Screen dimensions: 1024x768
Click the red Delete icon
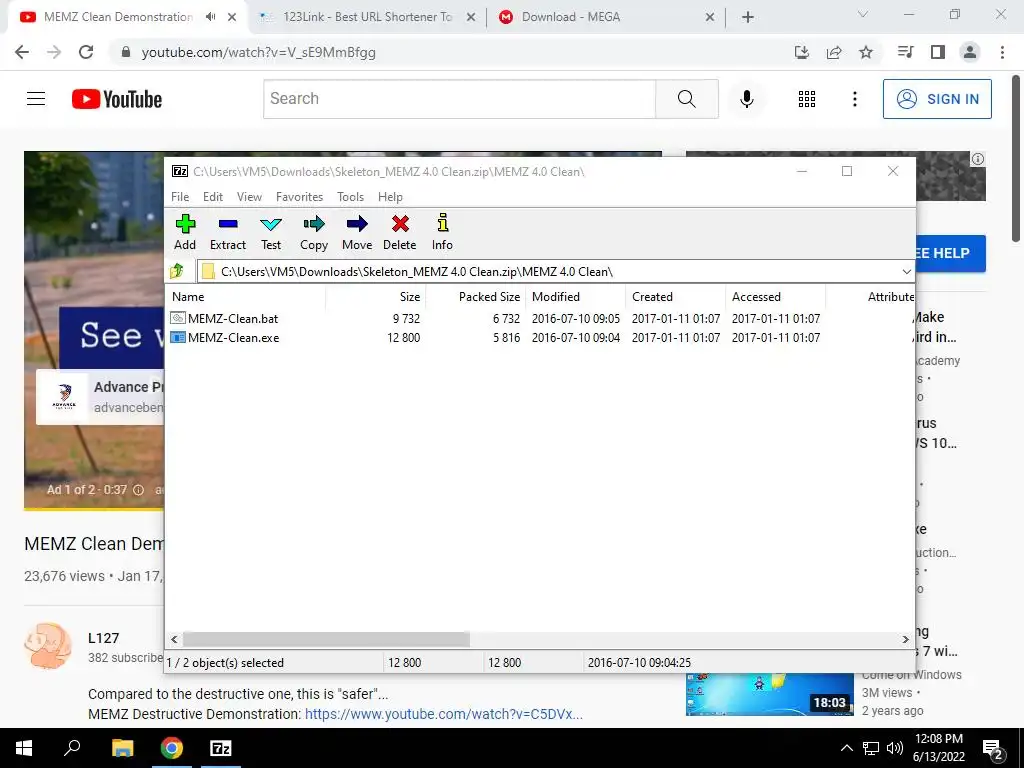400,232
